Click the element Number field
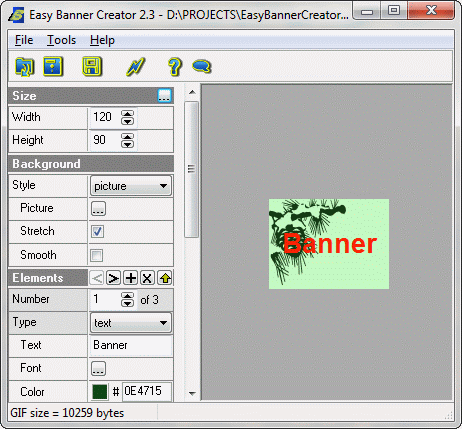This screenshot has height=429, width=462. point(105,299)
